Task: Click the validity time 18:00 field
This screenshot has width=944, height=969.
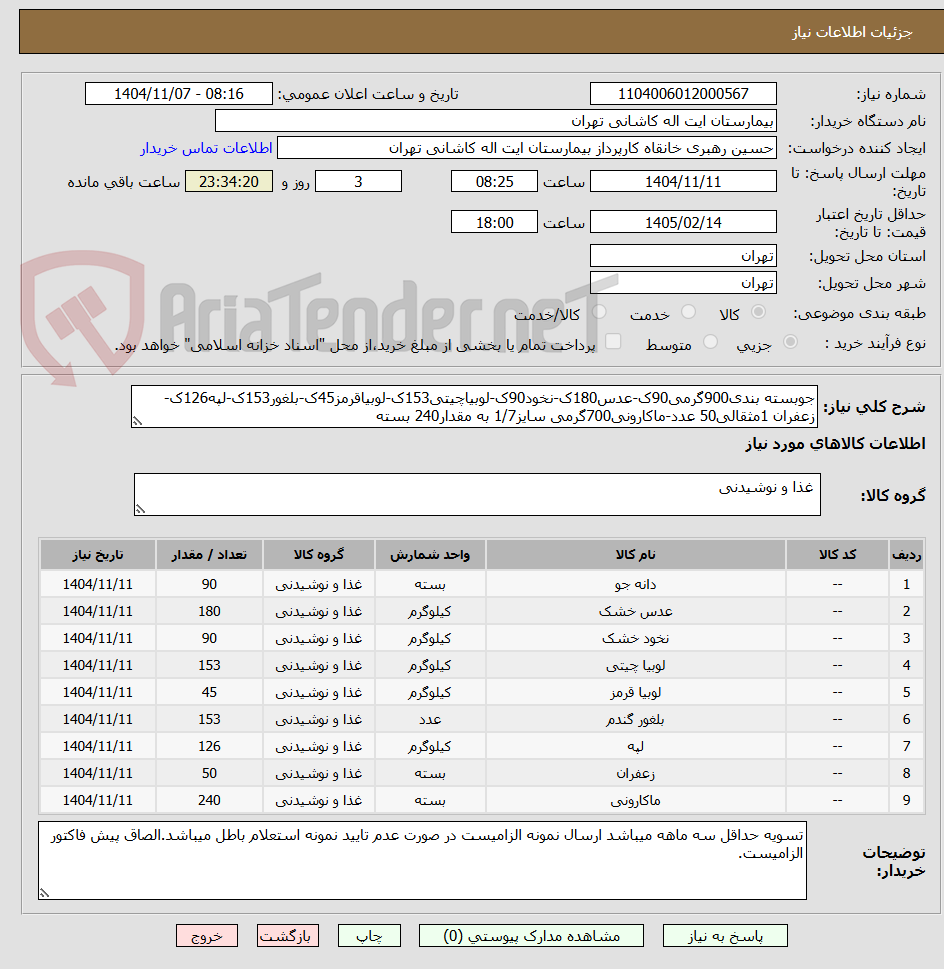Action: 494,222
